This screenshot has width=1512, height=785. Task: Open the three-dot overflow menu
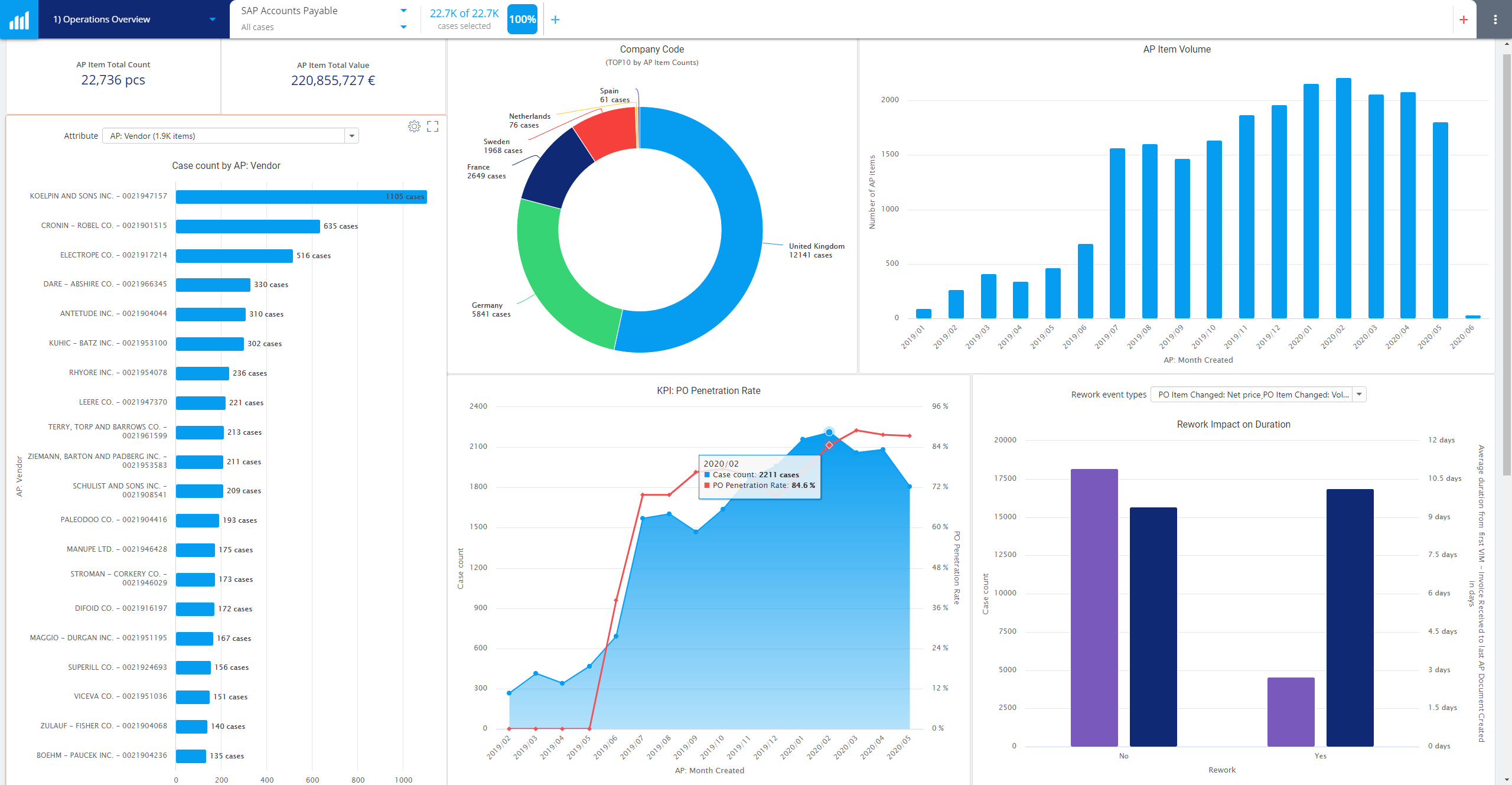pos(1495,19)
